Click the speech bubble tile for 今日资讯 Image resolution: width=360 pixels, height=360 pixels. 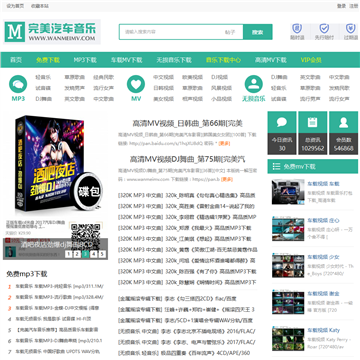[282, 122]
